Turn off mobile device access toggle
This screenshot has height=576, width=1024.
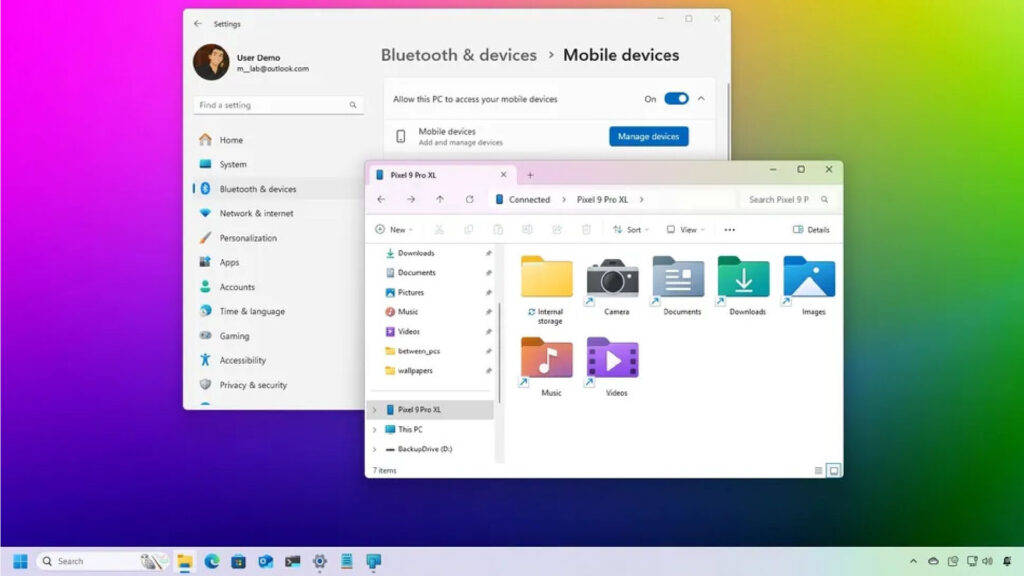[x=676, y=99]
